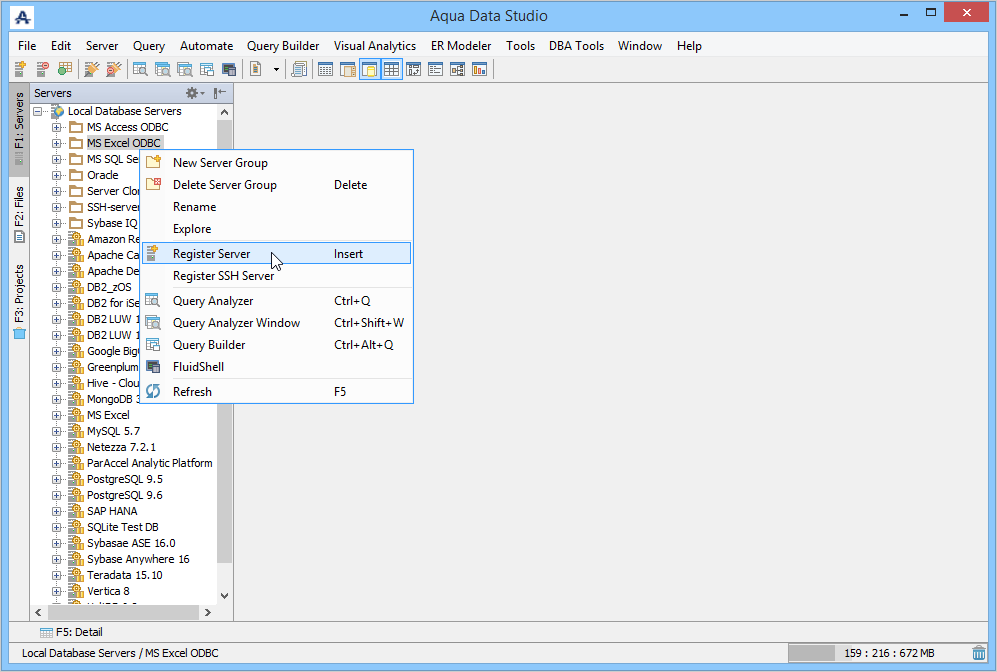Expand the MS Access ODBC folder
Screen dimensions: 997x672
pyautogui.click(x=57, y=127)
